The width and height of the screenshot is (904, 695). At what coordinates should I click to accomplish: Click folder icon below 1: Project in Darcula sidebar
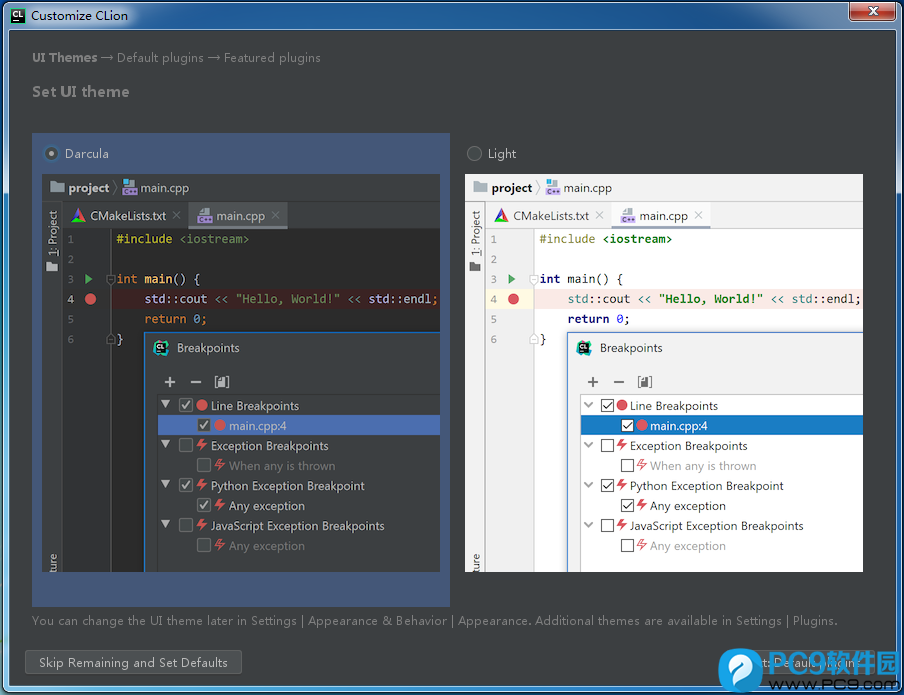click(x=52, y=266)
